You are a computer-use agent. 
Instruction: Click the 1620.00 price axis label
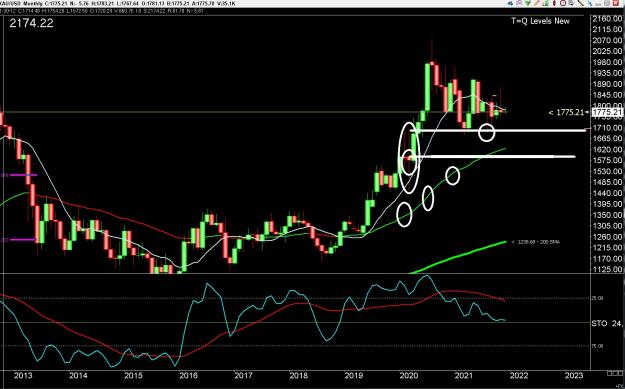click(x=608, y=149)
